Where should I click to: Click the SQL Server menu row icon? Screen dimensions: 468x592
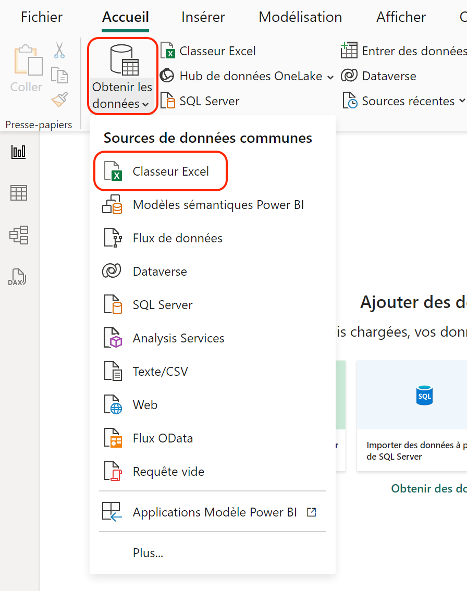(113, 305)
